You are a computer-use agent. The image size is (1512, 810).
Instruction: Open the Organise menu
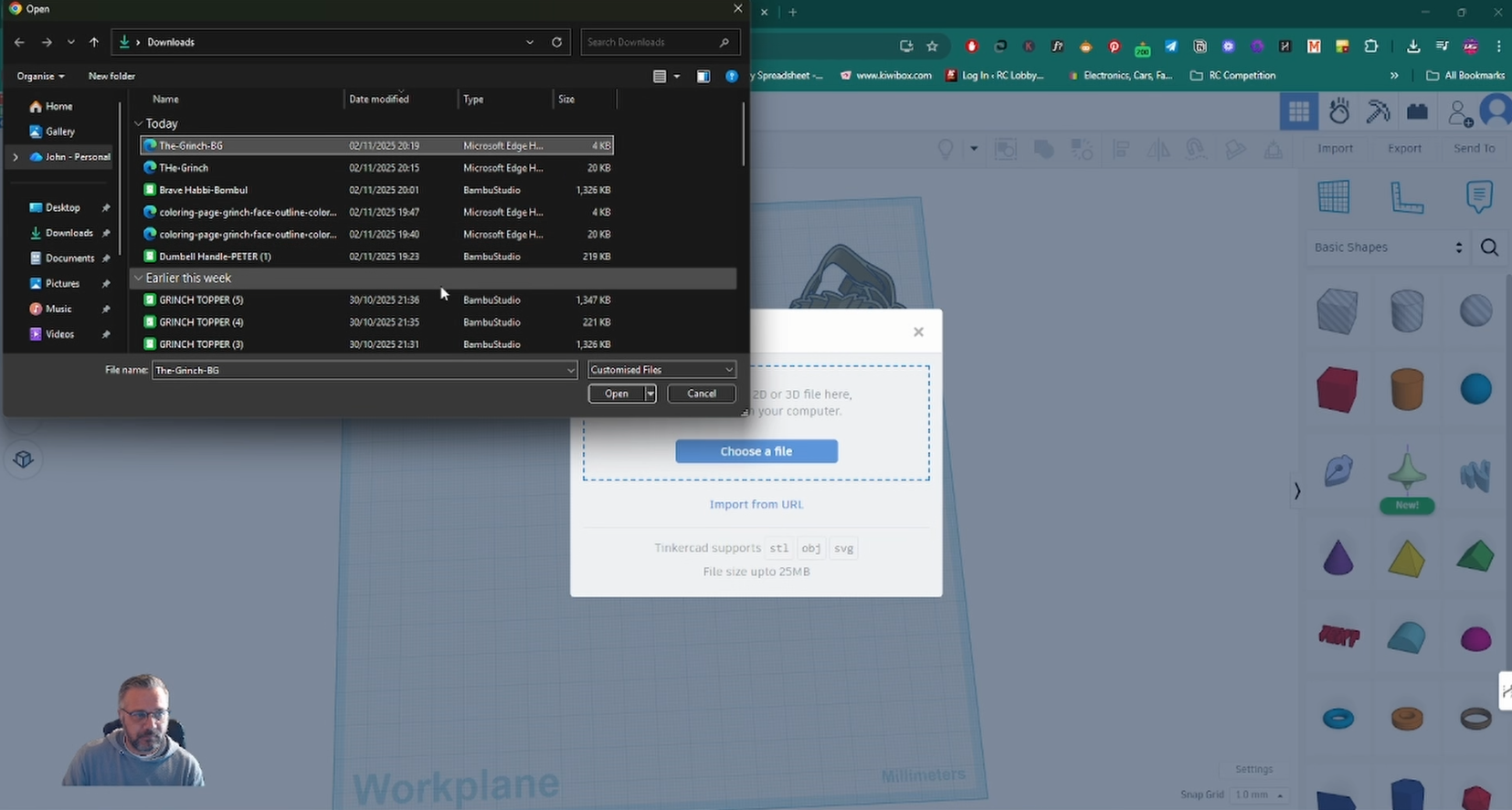point(40,77)
